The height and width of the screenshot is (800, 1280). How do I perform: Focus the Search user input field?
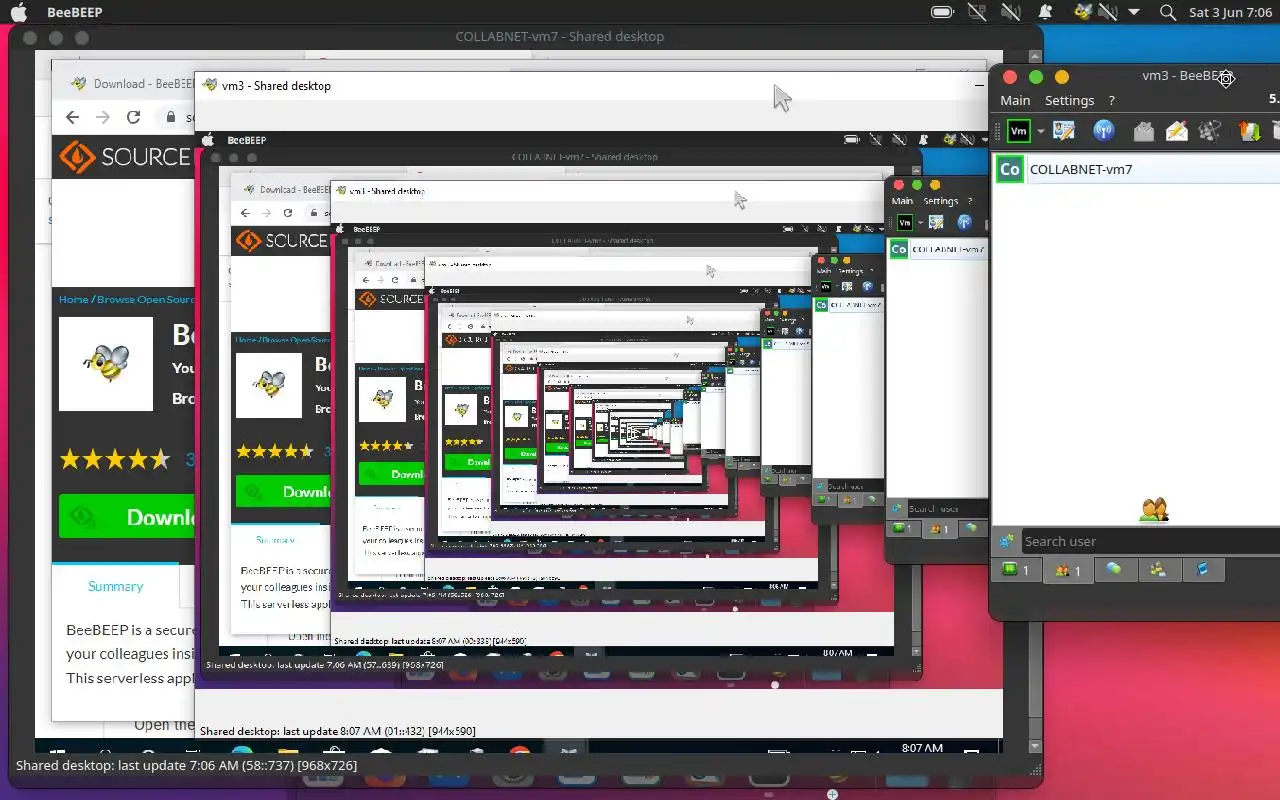(x=1150, y=541)
